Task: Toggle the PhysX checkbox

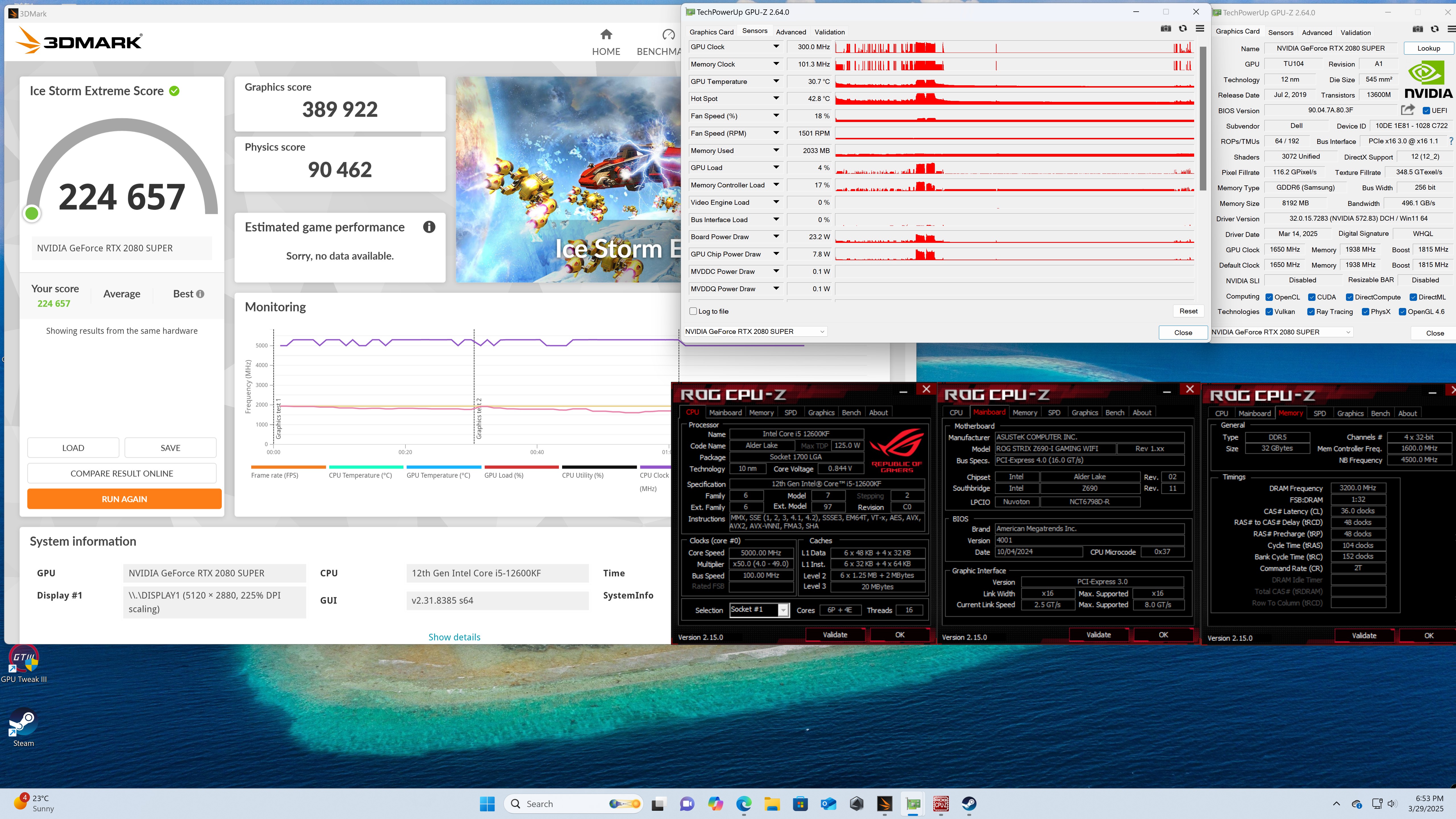Action: [1366, 312]
